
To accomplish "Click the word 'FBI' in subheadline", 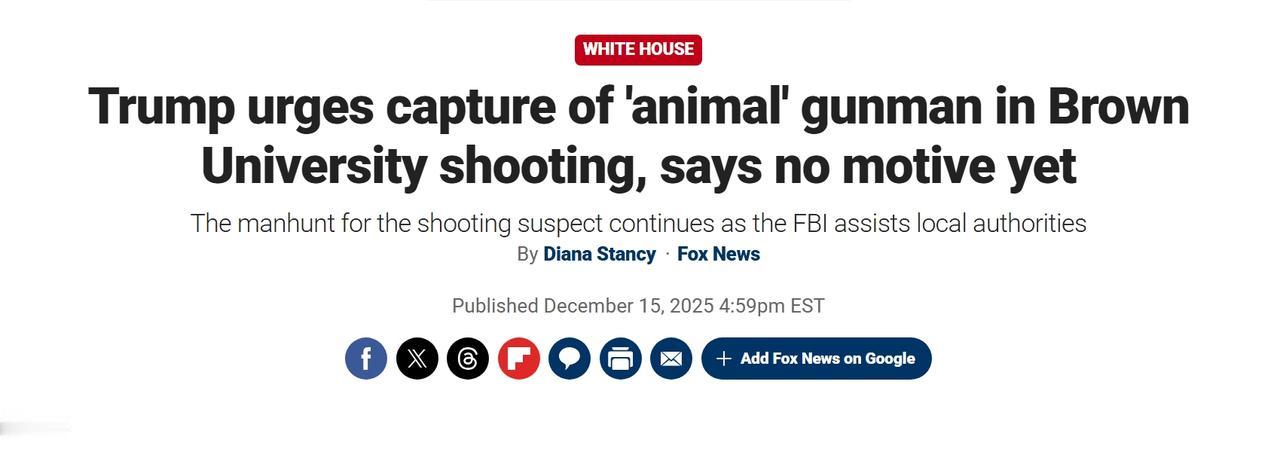I will tap(810, 223).
